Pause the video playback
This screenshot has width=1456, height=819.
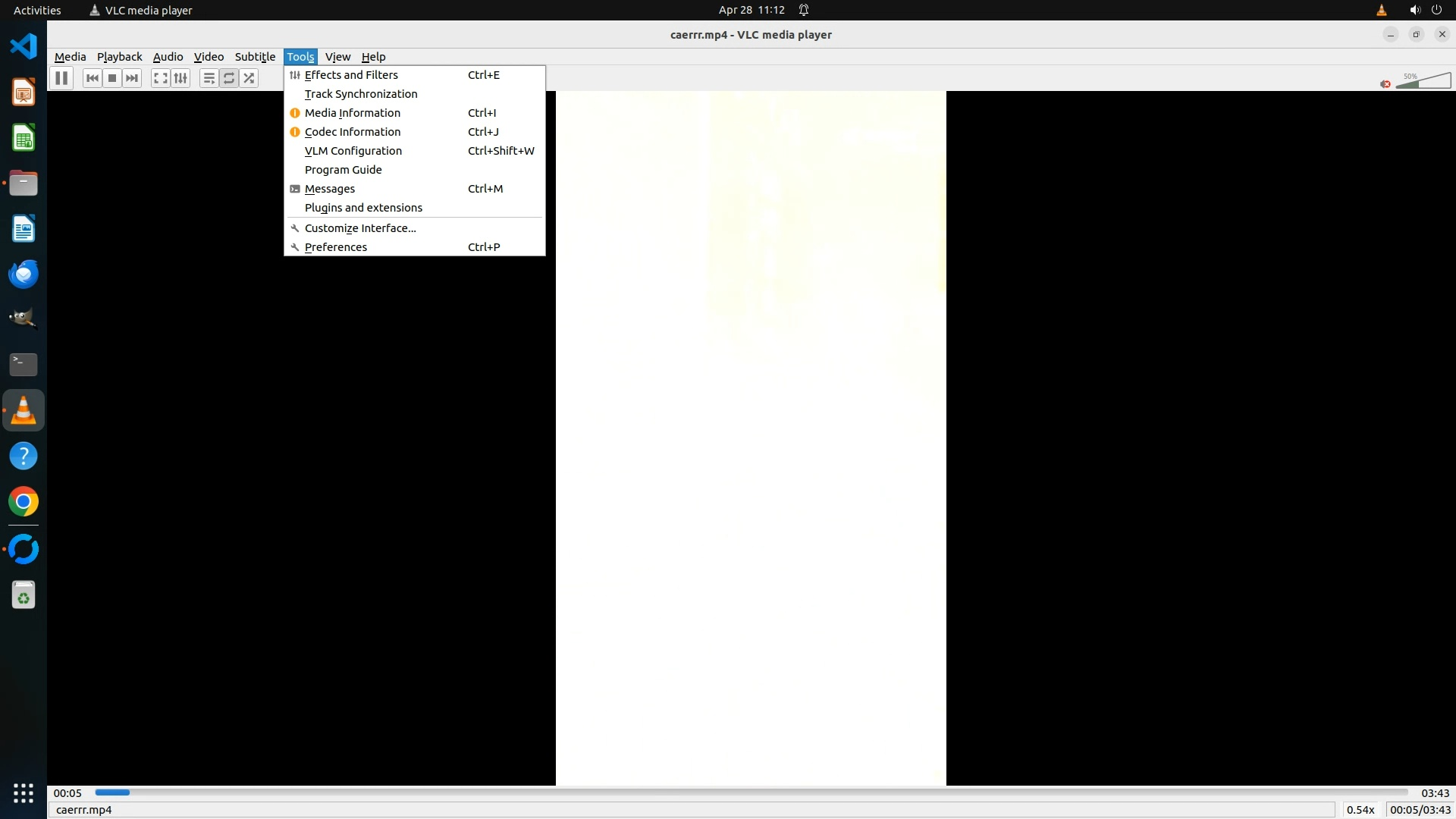pyautogui.click(x=61, y=78)
